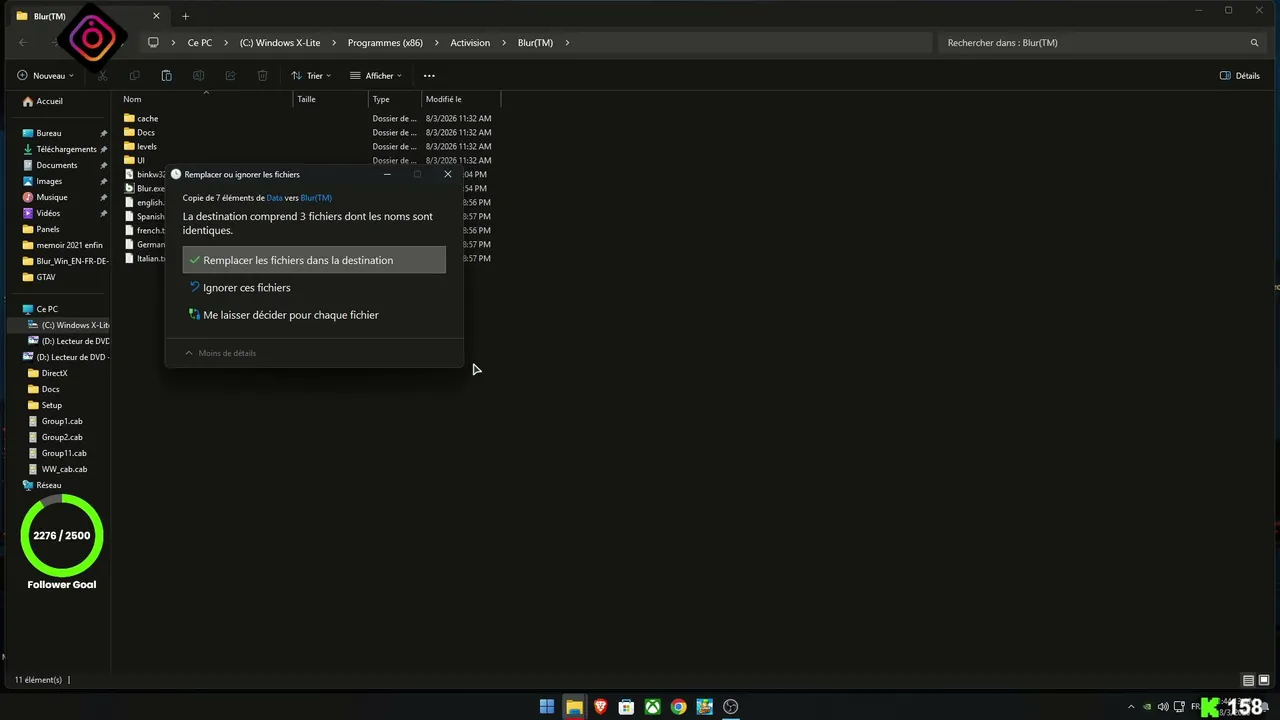Toggle the Détails pane button
1280x720 pixels.
pyautogui.click(x=1240, y=76)
